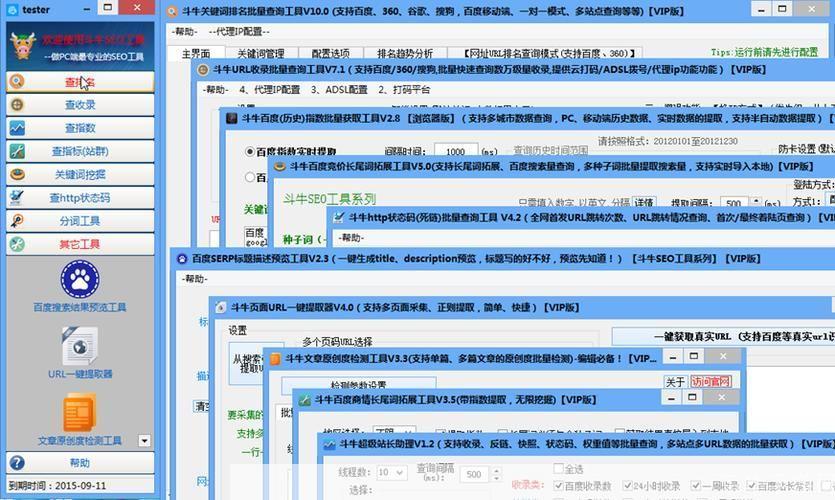Open 2、打码平台 menu in URL收录 tool
835x500 pixels.
[x=404, y=89]
